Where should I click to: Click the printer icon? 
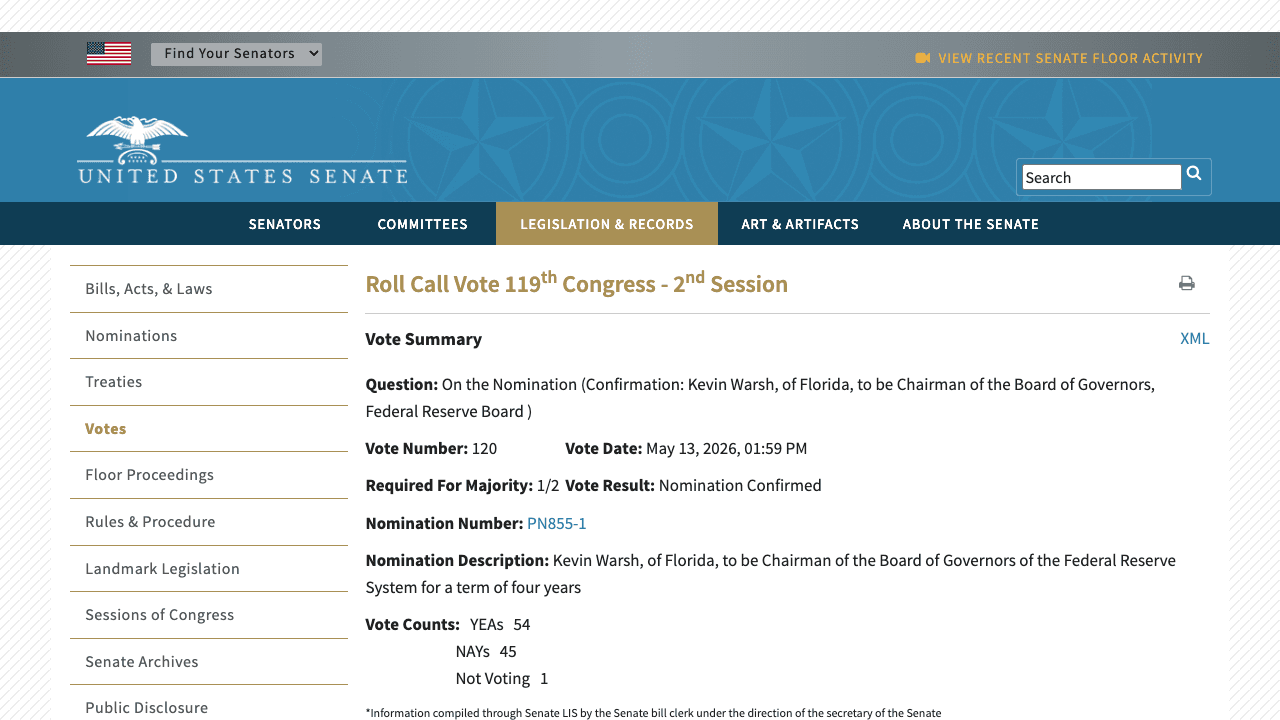point(1187,283)
